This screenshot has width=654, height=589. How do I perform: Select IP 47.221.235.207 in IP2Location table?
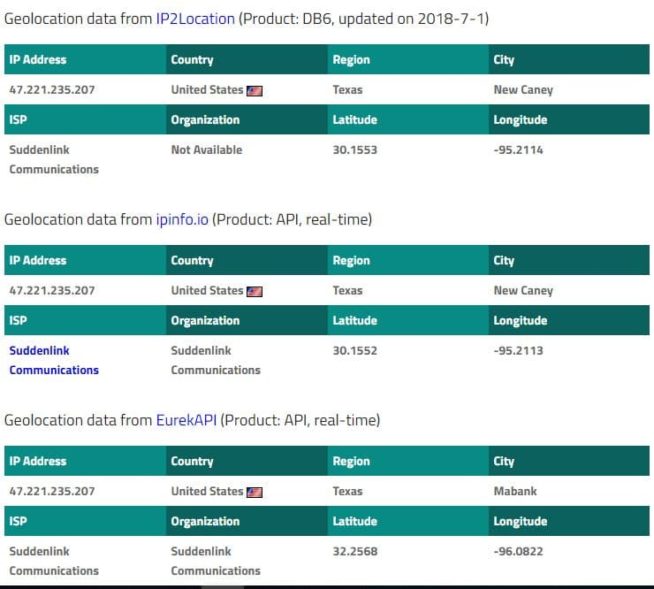(x=52, y=90)
